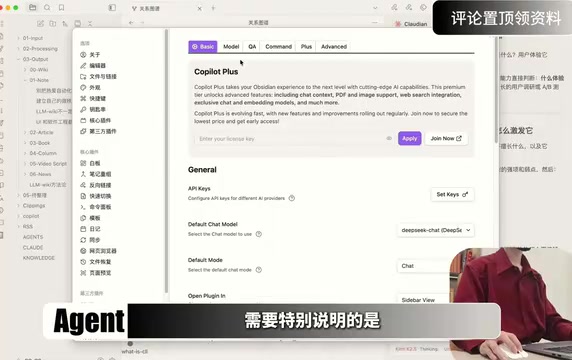
Task: Toggle the left sidebar panel icon
Action: coord(112,7)
